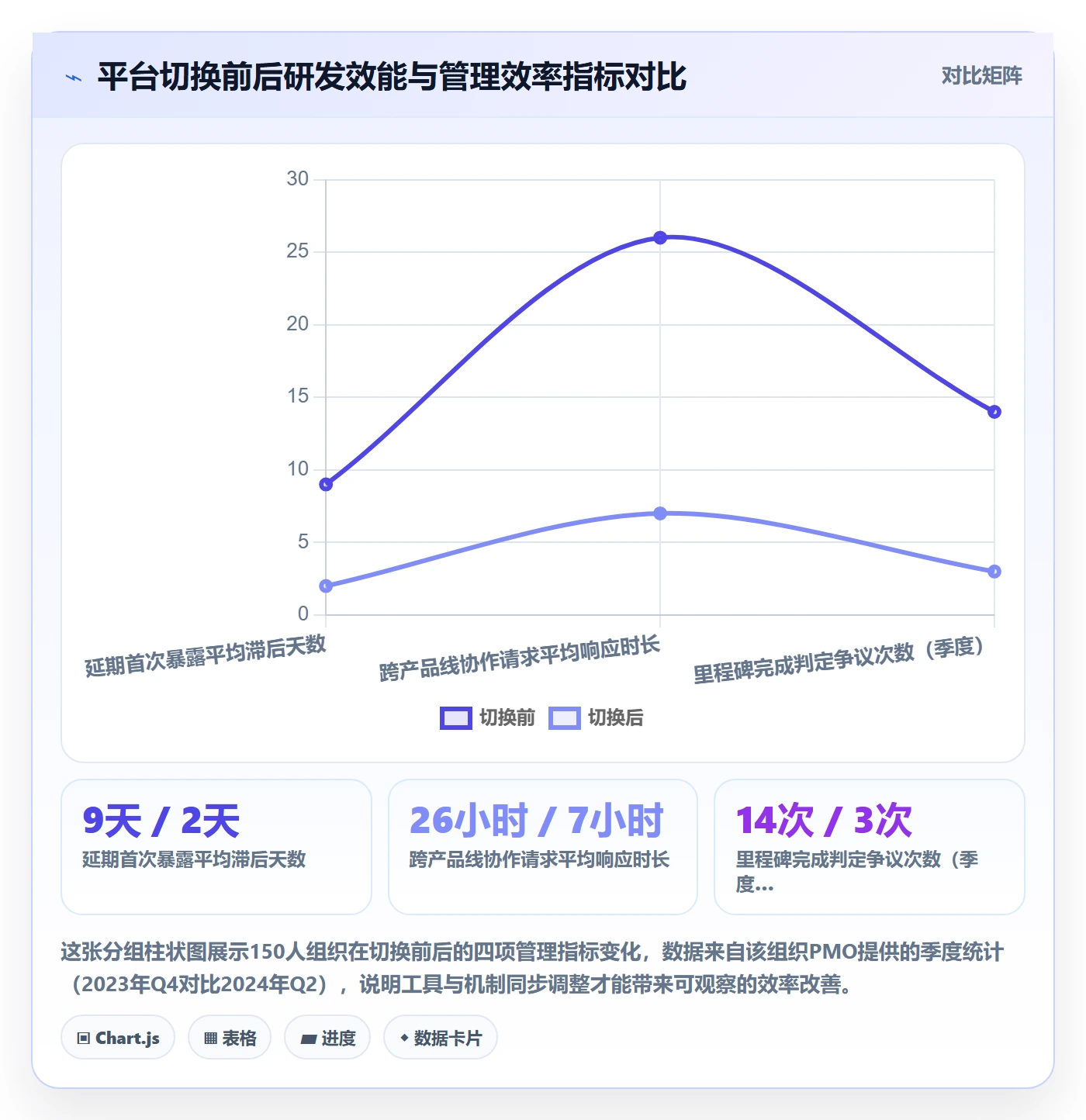Screen dimensions: 1086x1120
Task: Click the 切换后 data point at value 2
Action: click(x=326, y=586)
